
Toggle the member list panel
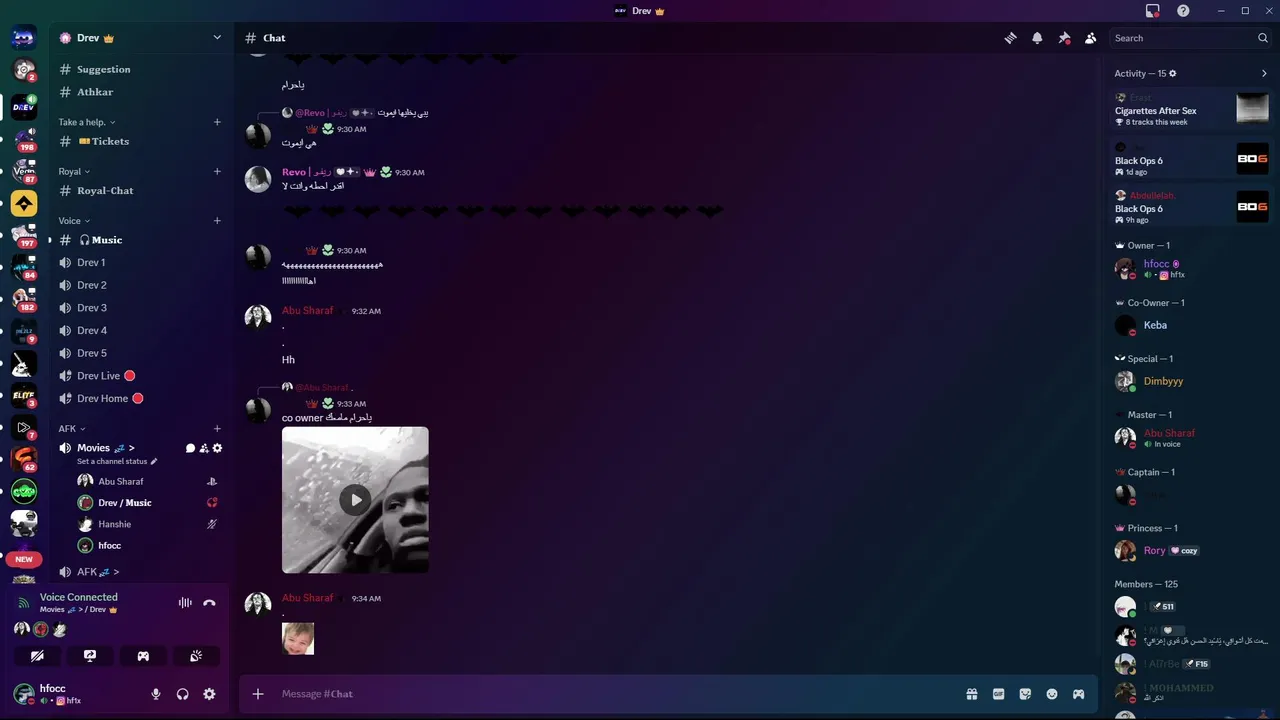pos(1090,38)
